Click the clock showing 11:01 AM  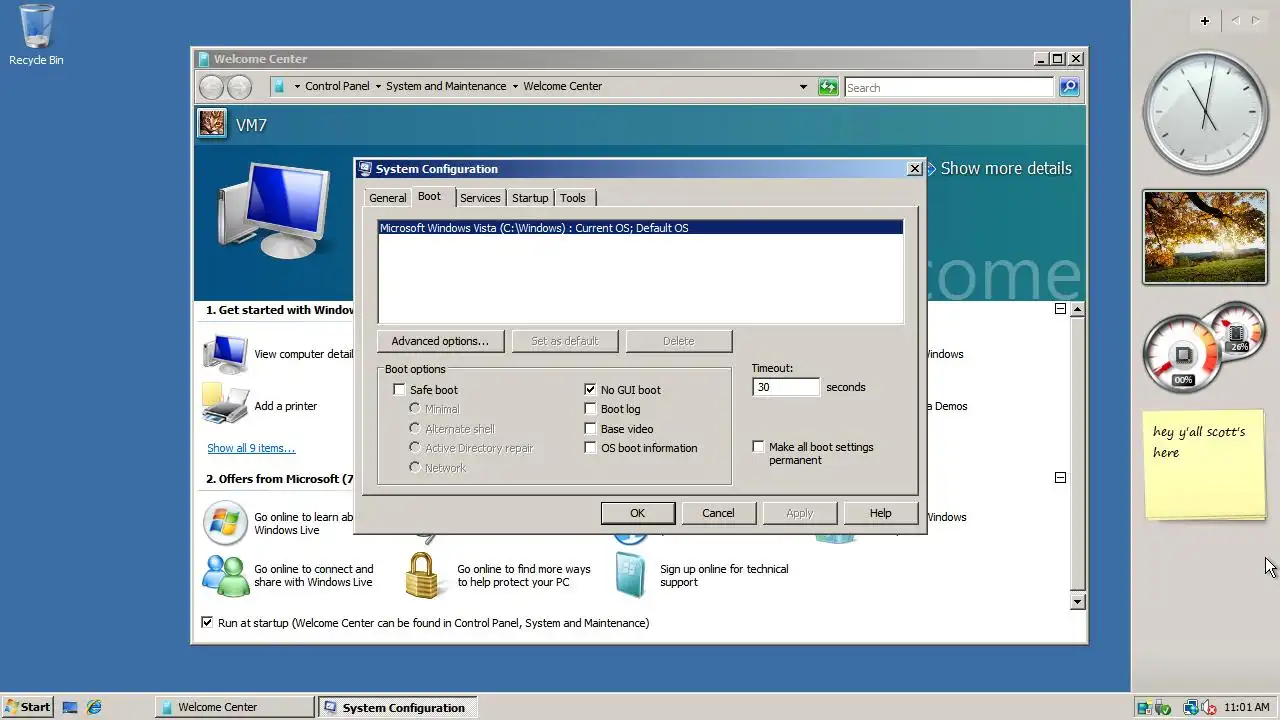coord(1246,707)
